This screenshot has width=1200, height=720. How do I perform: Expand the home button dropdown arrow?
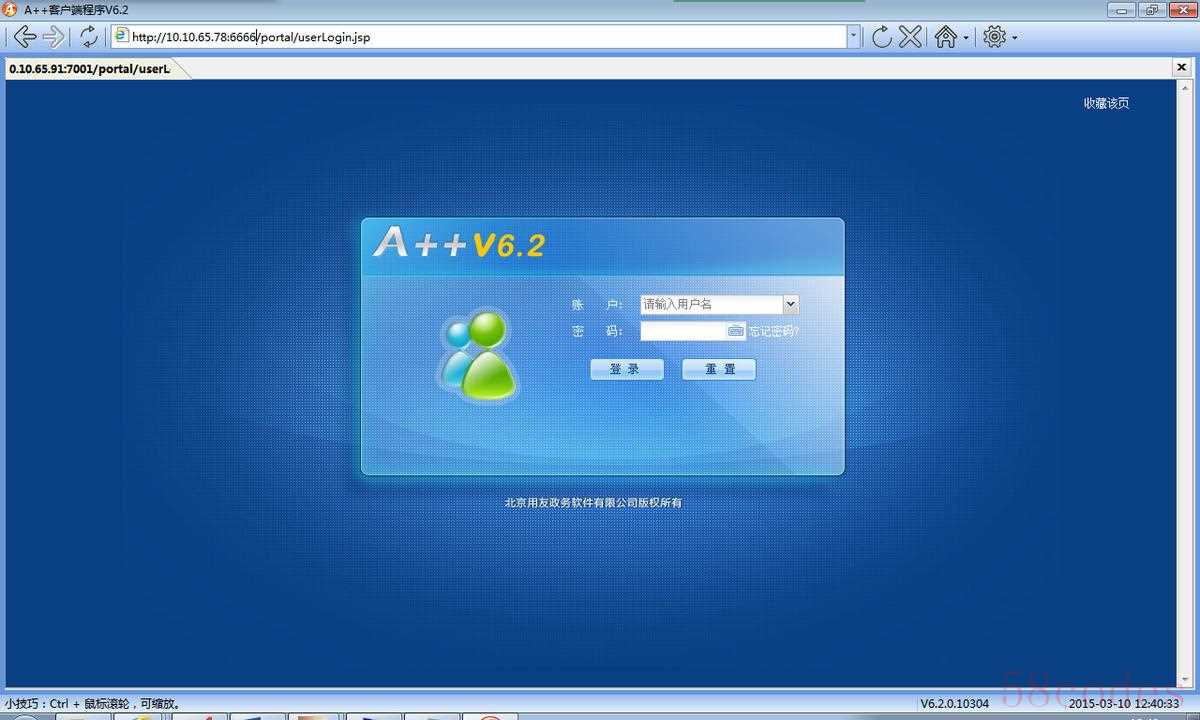pos(967,38)
